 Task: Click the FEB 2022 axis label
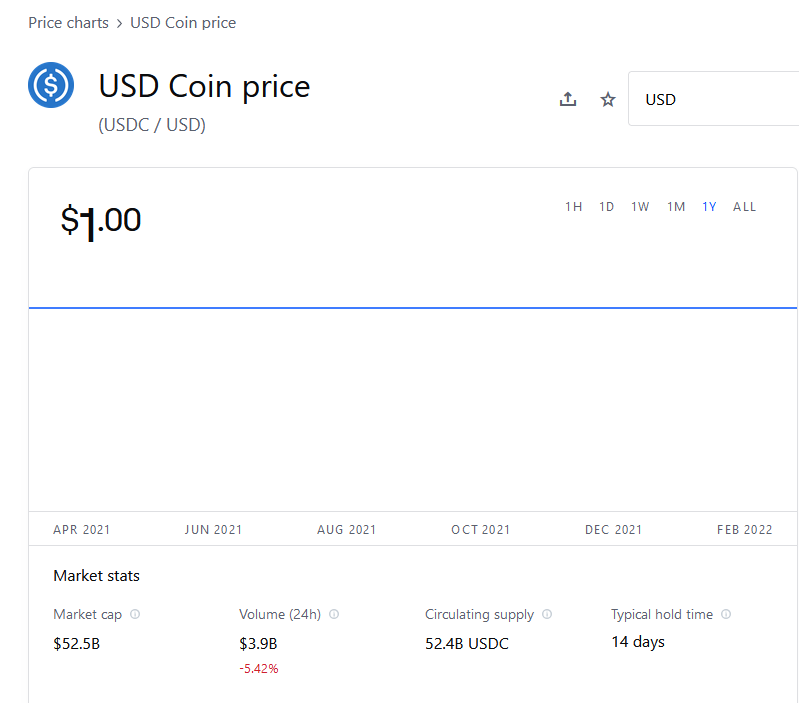click(x=745, y=530)
